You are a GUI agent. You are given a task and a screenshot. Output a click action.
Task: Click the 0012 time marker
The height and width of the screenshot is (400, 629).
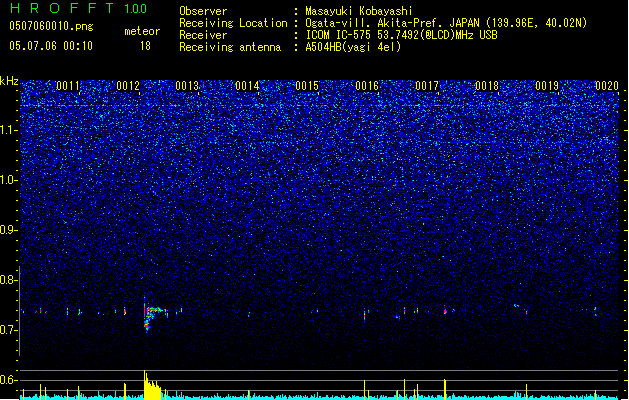(128, 86)
